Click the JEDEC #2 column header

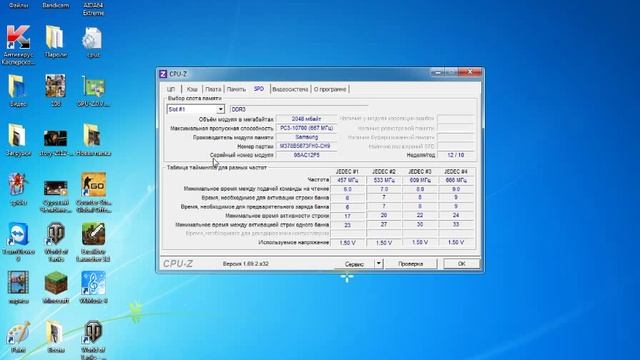(384, 172)
